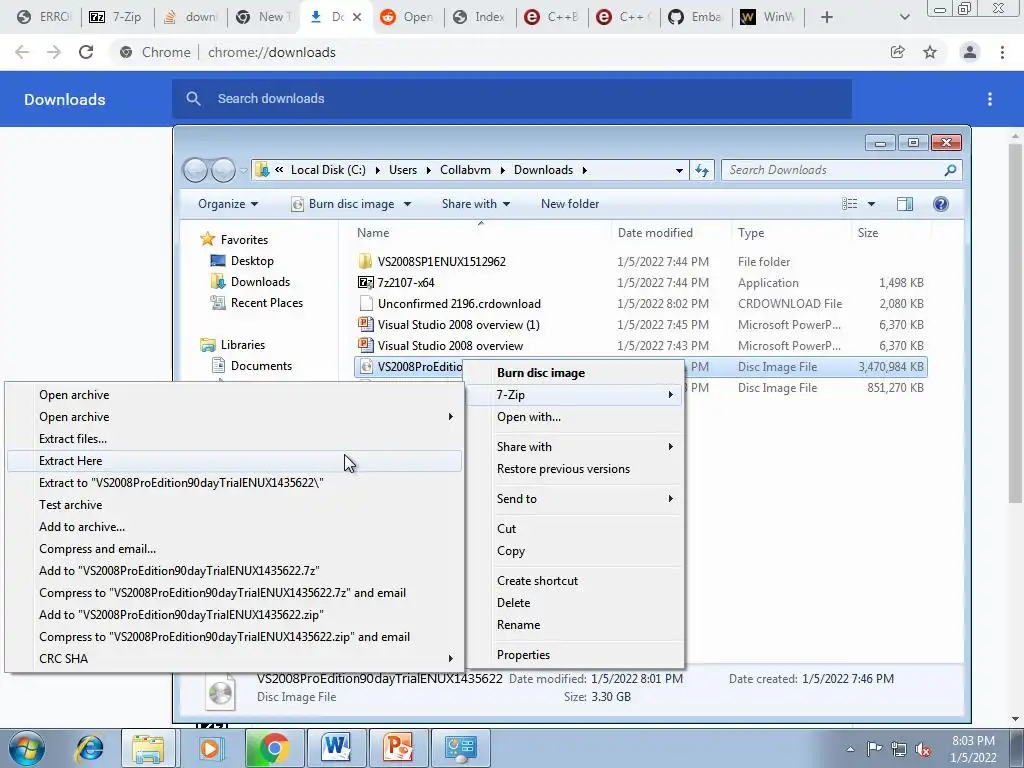Select the VS2008SP1ENUX1512962 folder icon
The width and height of the screenshot is (1024, 768).
[x=366, y=262]
